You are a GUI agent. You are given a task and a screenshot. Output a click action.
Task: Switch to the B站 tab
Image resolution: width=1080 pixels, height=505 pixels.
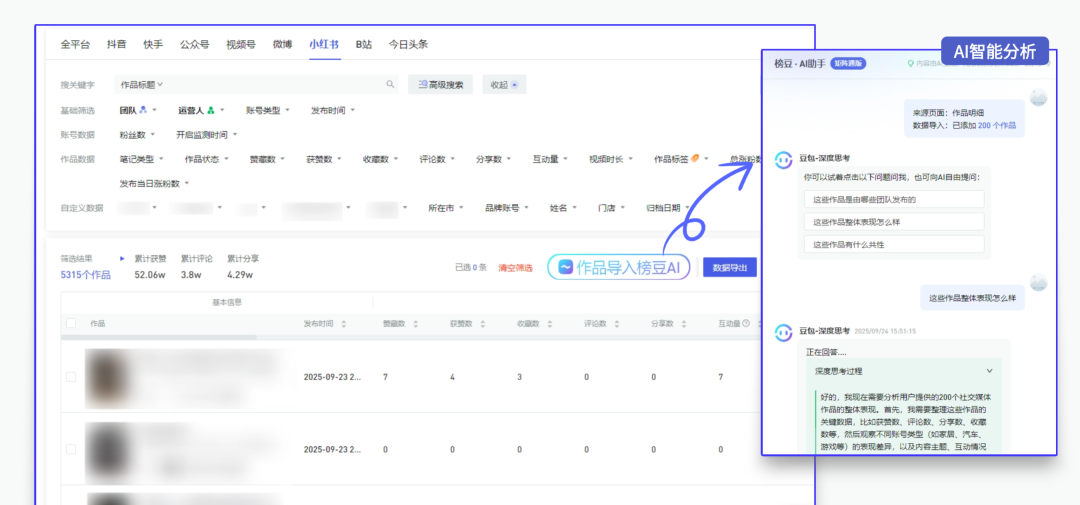click(364, 44)
